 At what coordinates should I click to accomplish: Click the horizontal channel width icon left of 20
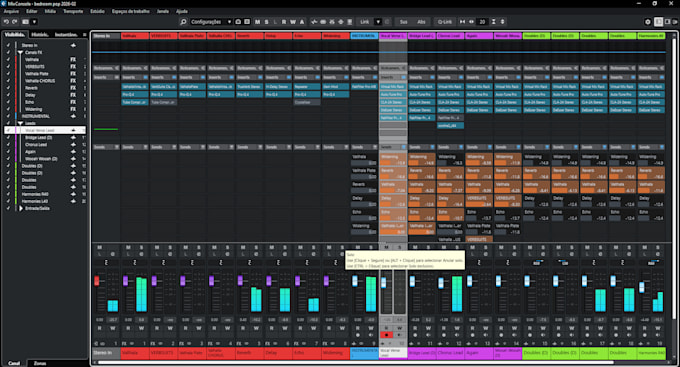(471, 22)
